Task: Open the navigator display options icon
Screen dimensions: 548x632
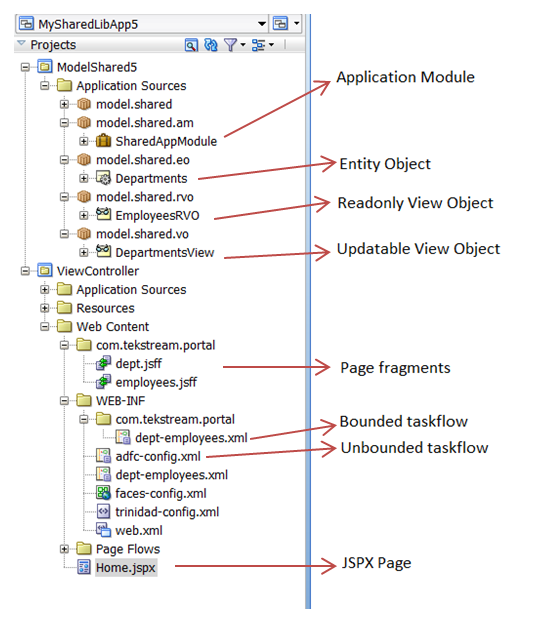Action: [262, 45]
